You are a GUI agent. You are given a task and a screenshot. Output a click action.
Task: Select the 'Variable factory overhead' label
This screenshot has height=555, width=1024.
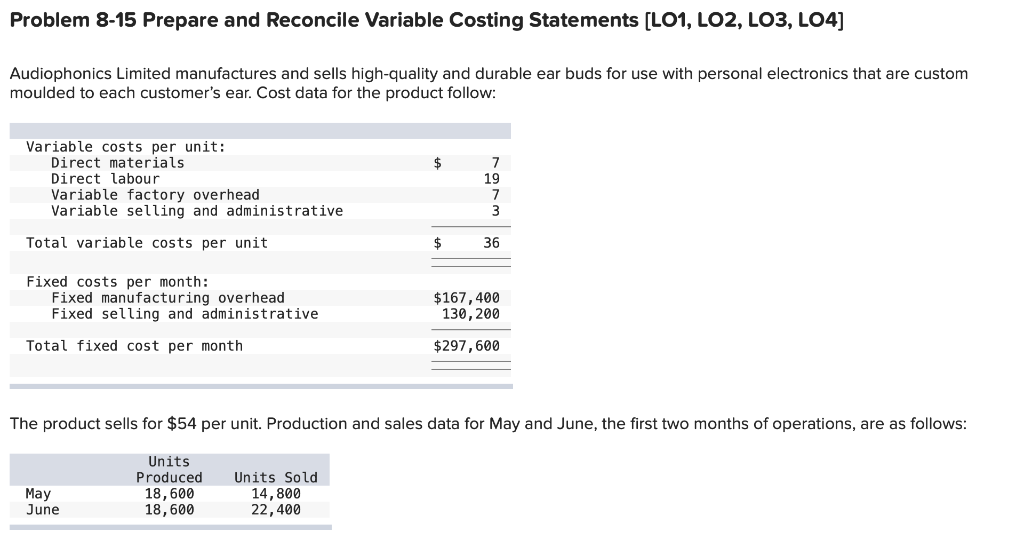155,195
